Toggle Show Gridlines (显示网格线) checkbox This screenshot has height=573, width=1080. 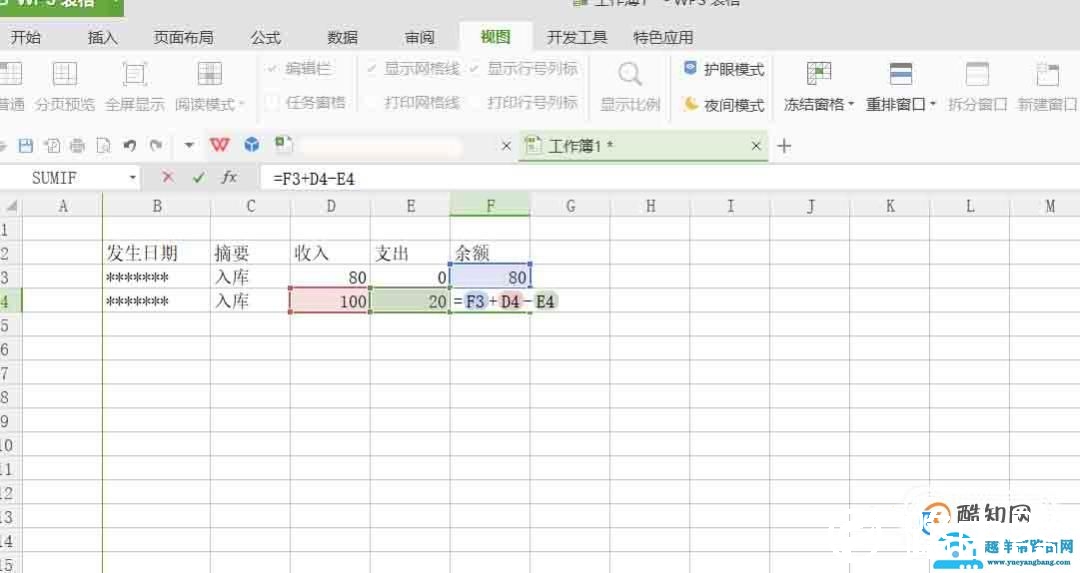[372, 68]
